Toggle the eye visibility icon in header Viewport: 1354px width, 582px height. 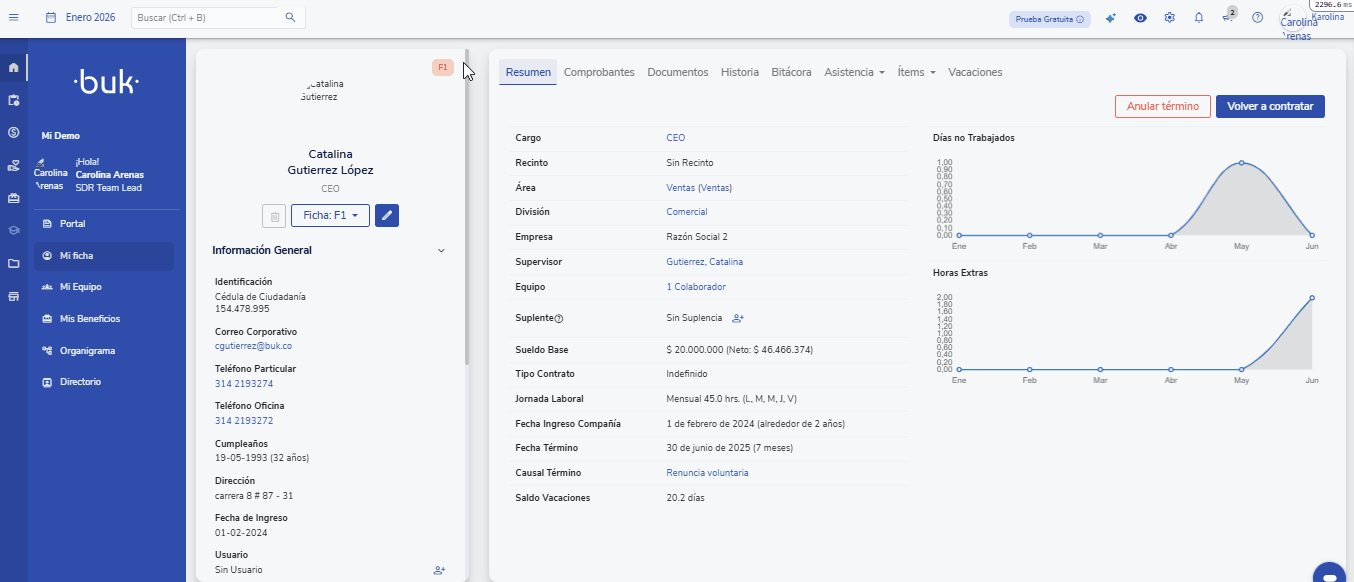(1140, 18)
